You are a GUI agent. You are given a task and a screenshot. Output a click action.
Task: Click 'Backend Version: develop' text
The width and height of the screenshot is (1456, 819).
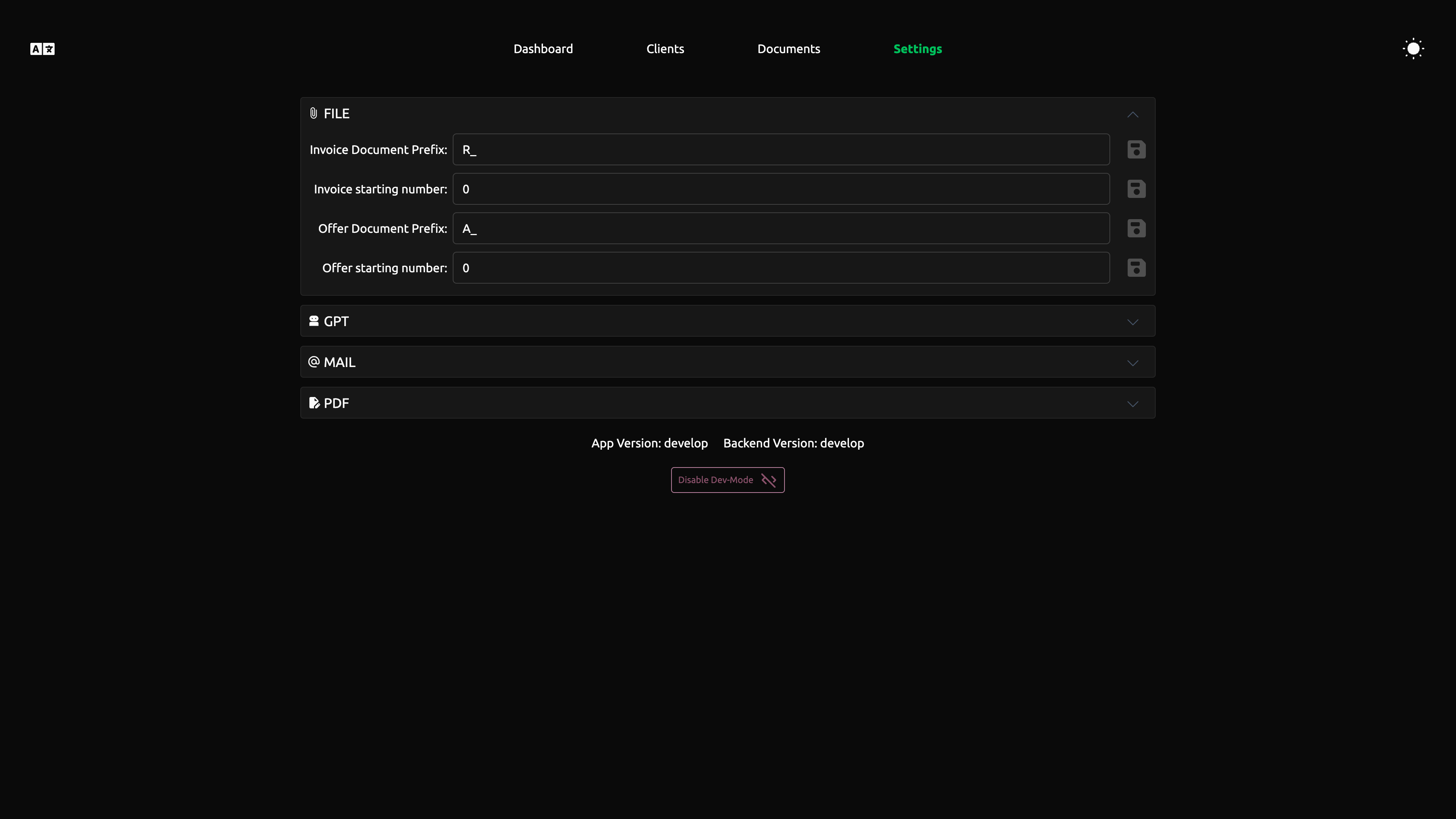(794, 444)
